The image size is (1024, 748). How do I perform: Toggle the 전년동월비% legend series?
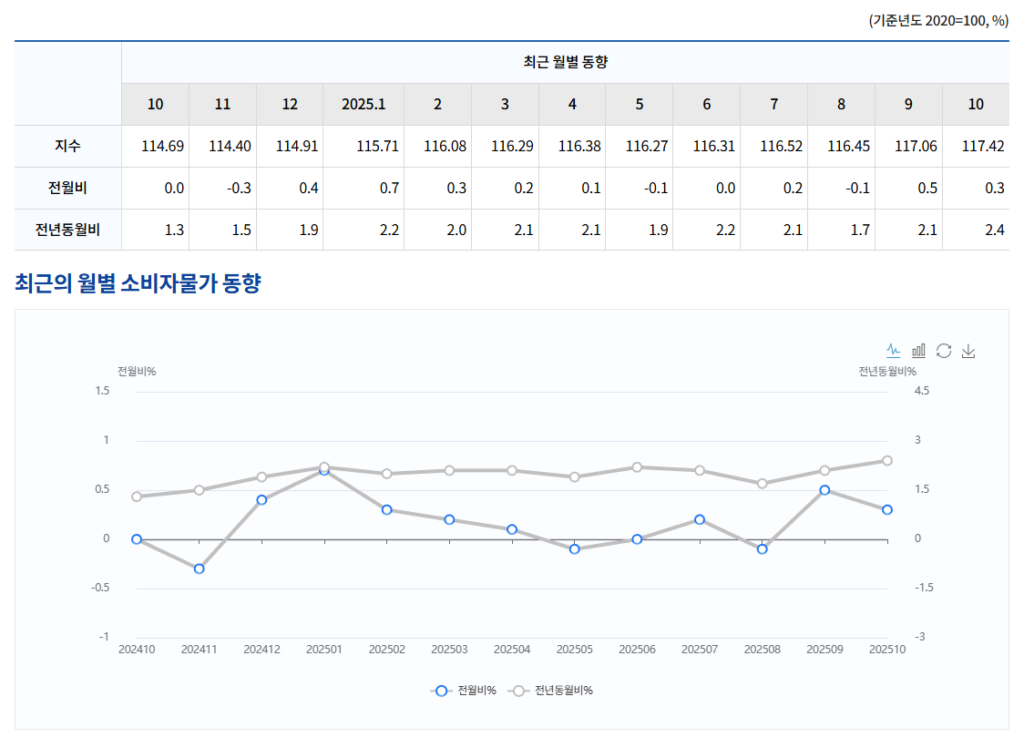pos(550,690)
